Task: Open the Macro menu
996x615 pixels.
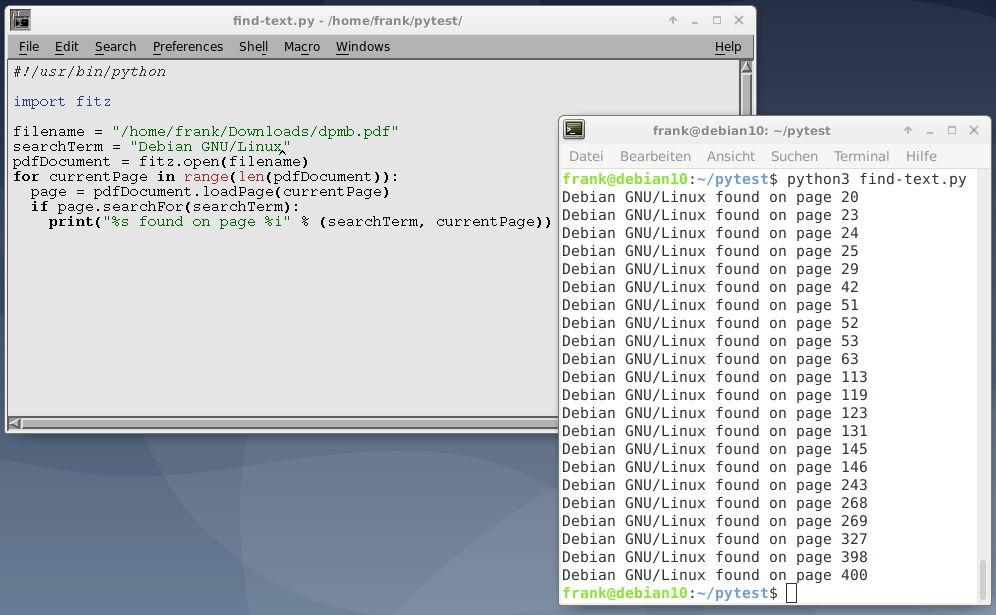Action: pyautogui.click(x=302, y=46)
